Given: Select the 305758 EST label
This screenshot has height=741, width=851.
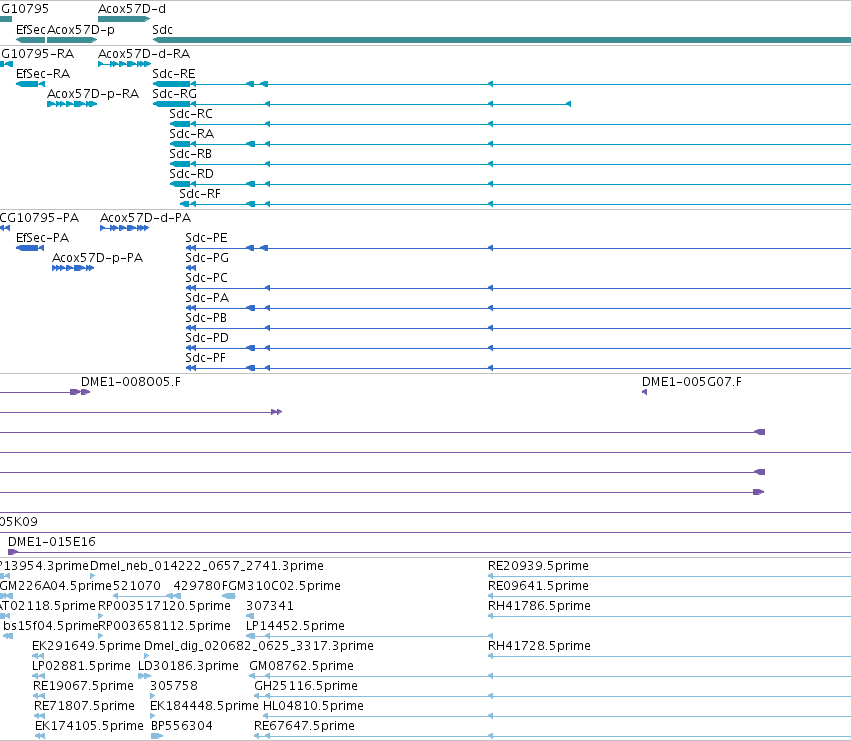Looking at the screenshot, I should (x=174, y=686).
